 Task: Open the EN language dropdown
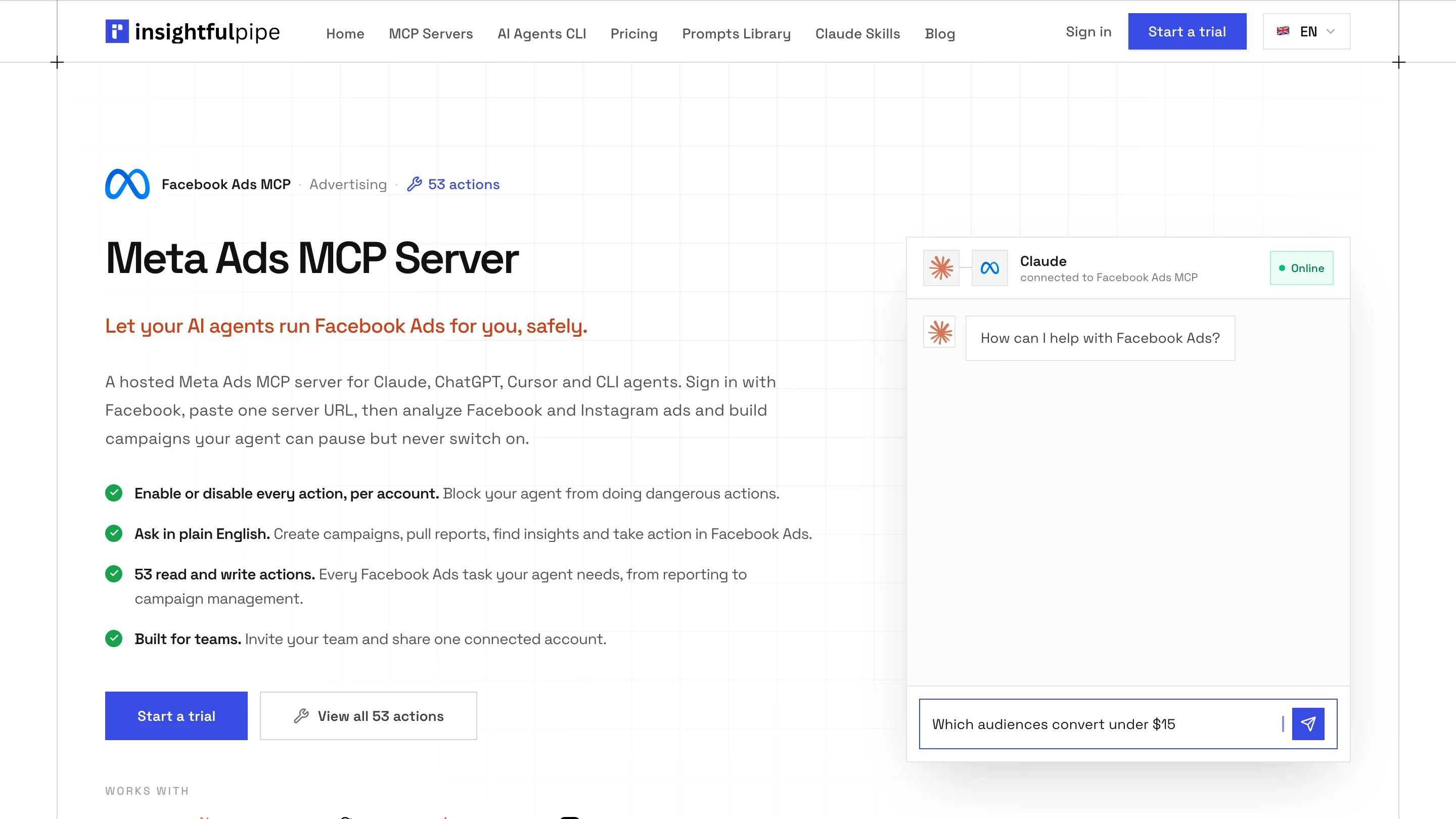click(x=1307, y=31)
